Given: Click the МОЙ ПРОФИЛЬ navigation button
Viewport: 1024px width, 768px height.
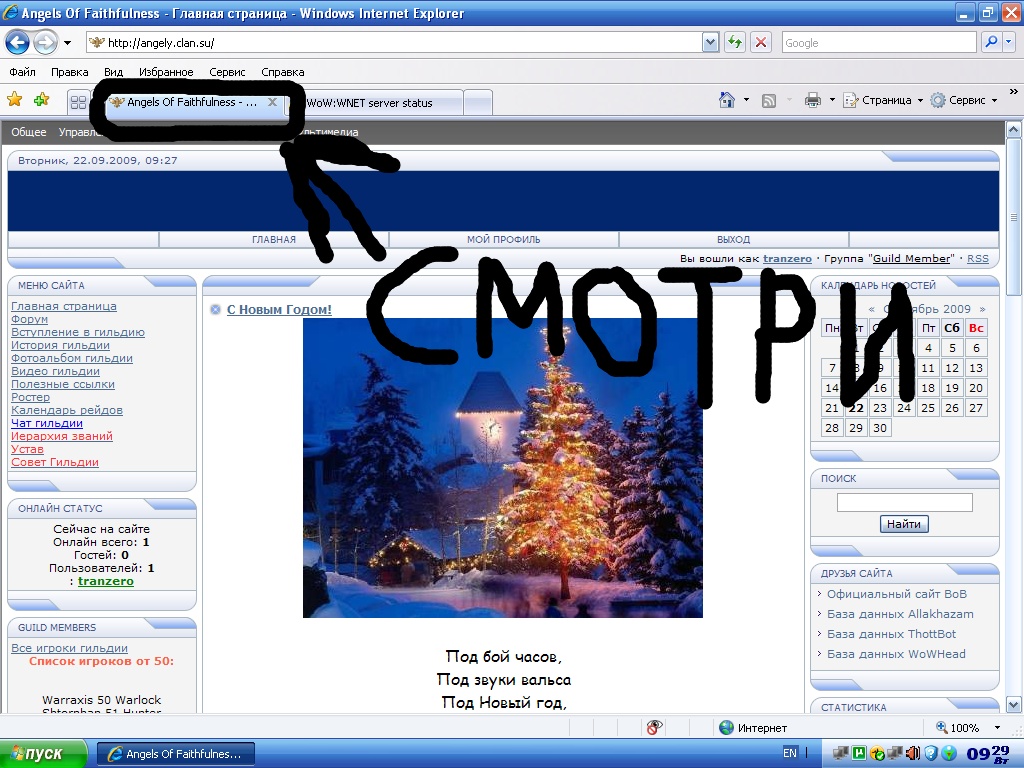Looking at the screenshot, I should pyautogui.click(x=504, y=240).
